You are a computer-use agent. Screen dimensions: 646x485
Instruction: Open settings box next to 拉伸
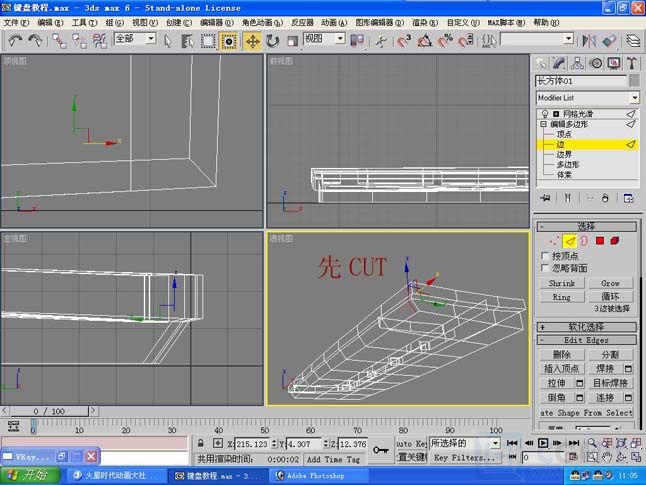[580, 383]
